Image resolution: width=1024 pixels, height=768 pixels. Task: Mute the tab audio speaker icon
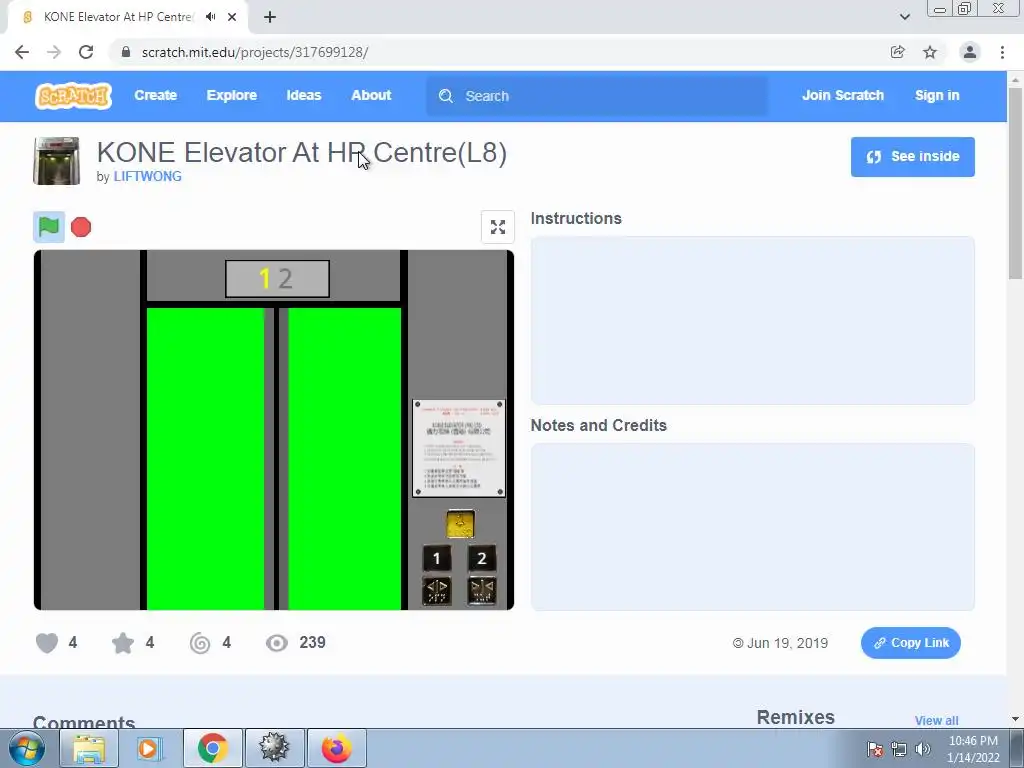pos(210,17)
